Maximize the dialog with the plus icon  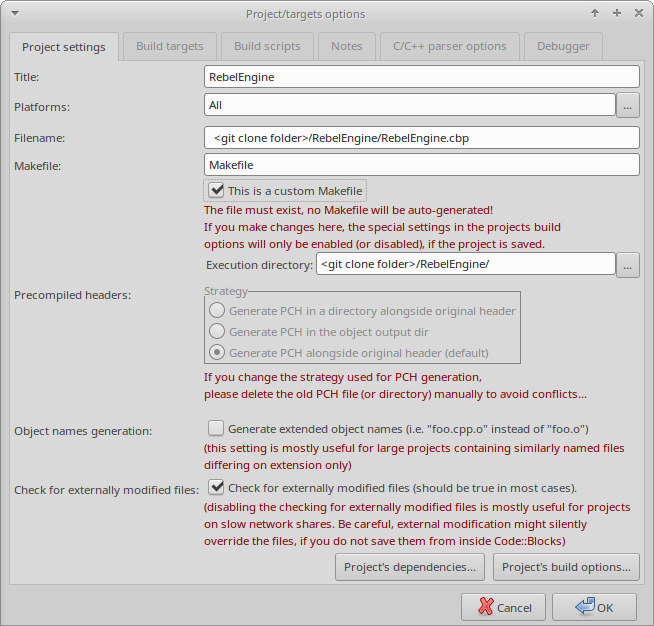[617, 13]
